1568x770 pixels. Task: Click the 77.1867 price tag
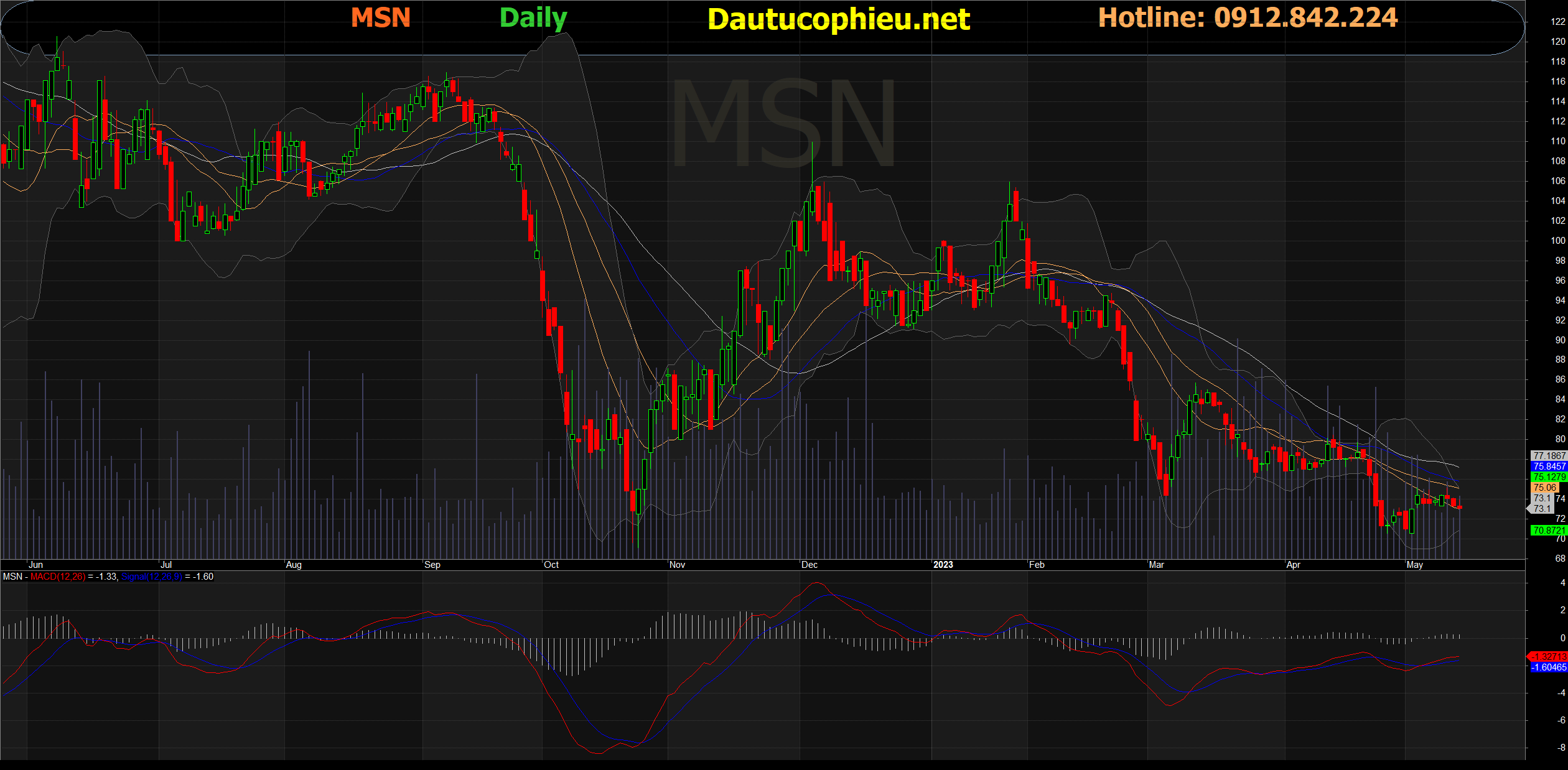pos(1549,455)
